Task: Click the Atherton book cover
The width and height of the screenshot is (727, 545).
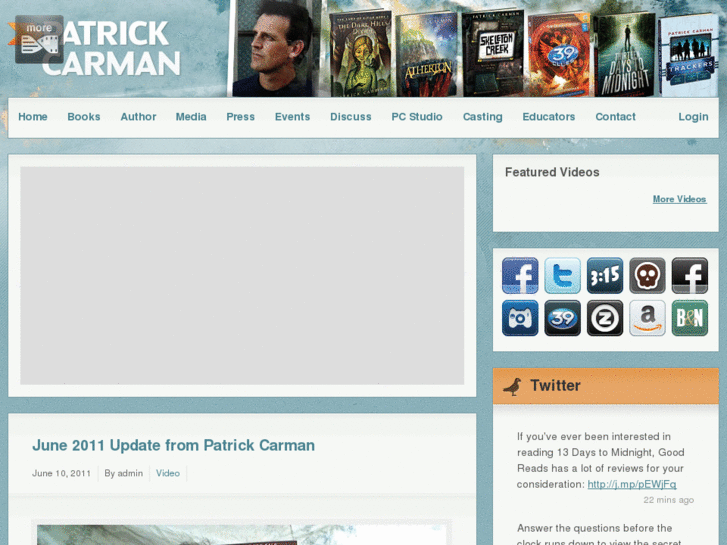Action: pos(427,55)
